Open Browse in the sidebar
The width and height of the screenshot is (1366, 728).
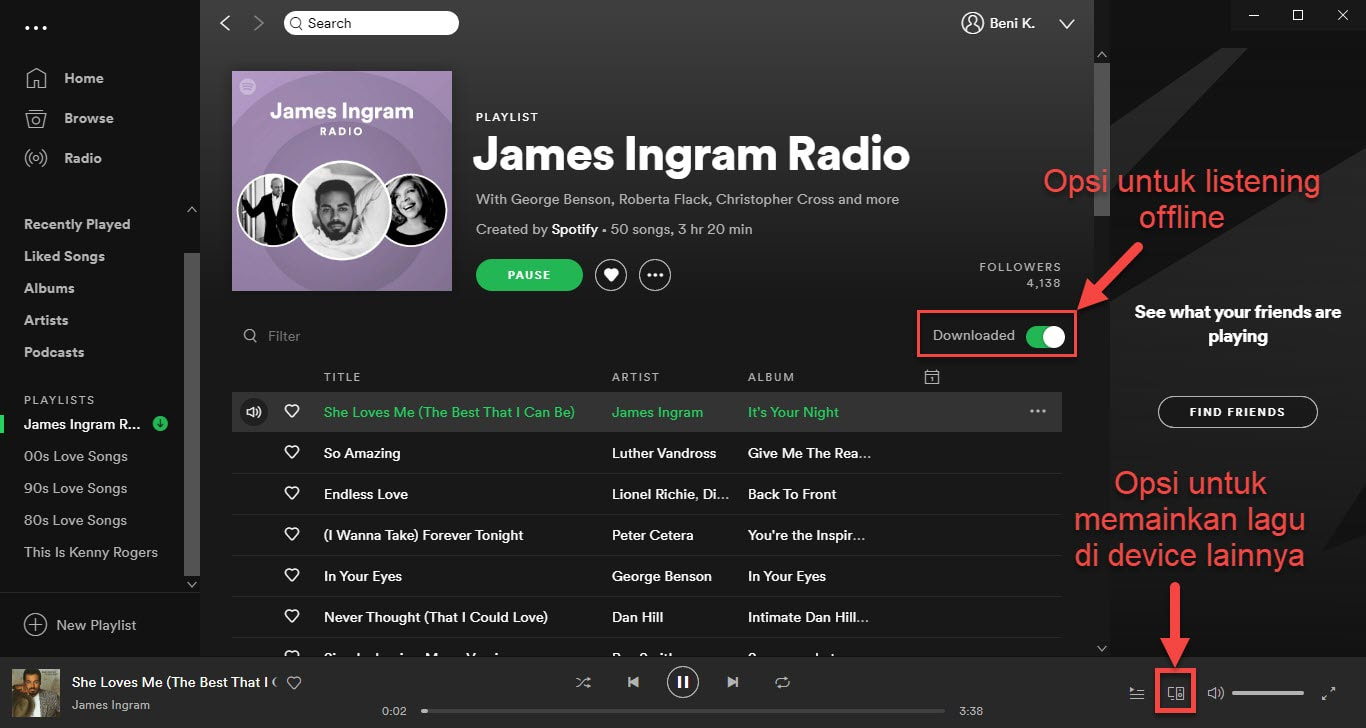coord(88,118)
